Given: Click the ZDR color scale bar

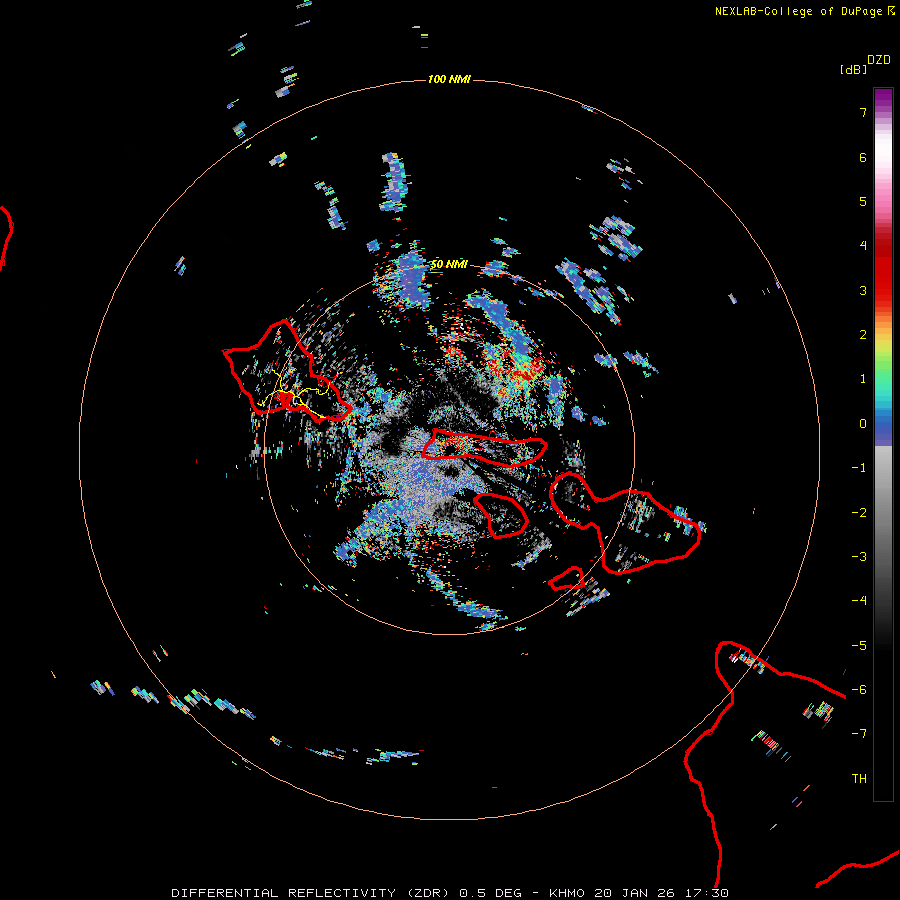Looking at the screenshot, I should 883,444.
